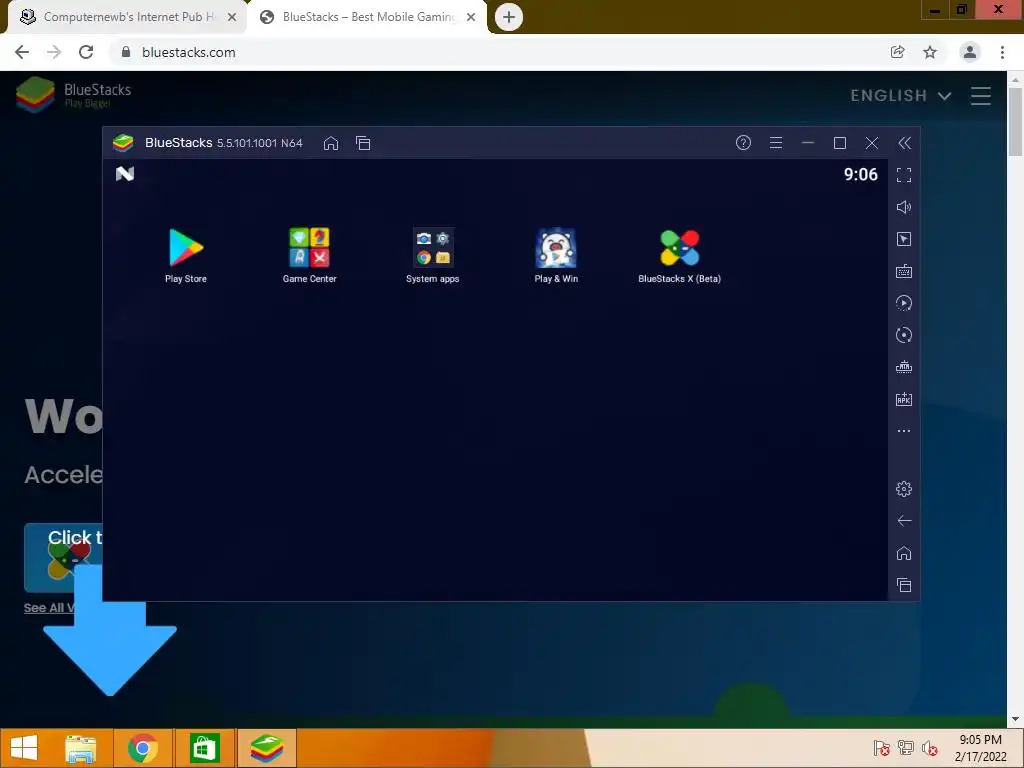Click the scrollbar down arrow in Chrome

pos(1015,719)
